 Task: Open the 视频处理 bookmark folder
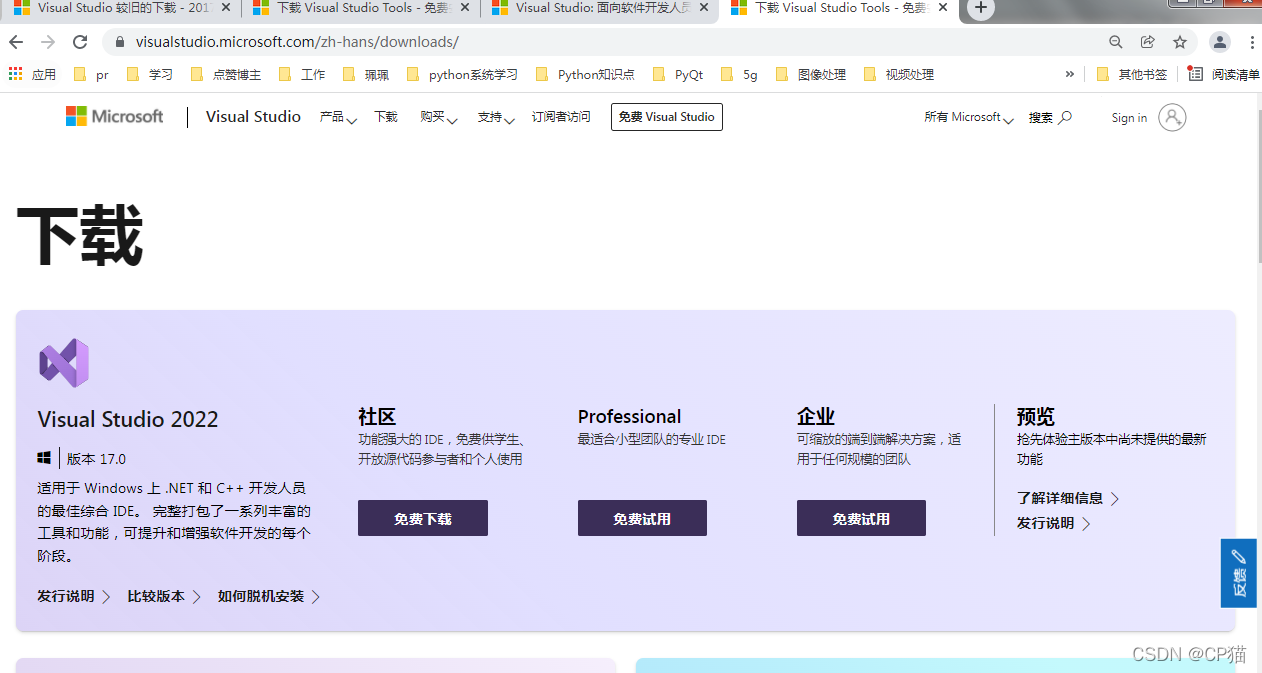(x=898, y=74)
